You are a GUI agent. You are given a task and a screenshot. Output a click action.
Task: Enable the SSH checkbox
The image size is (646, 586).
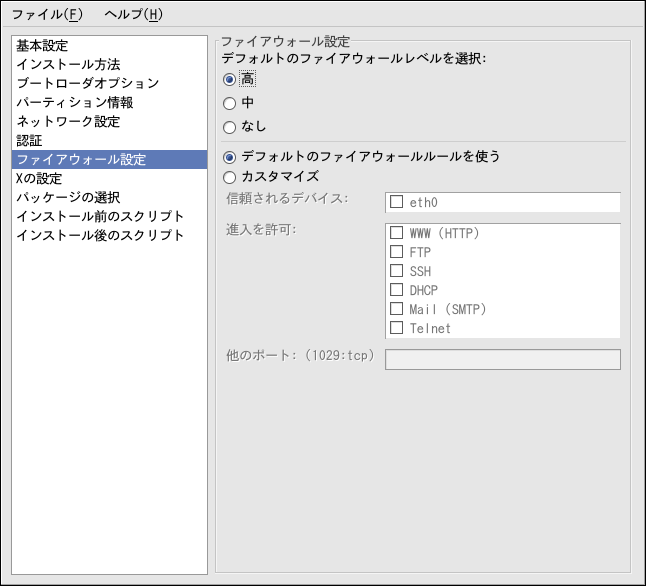(397, 271)
